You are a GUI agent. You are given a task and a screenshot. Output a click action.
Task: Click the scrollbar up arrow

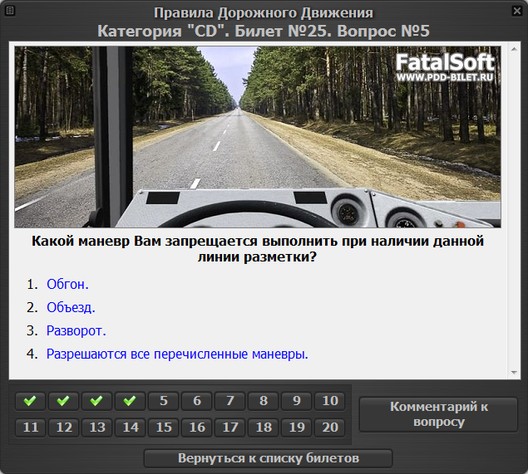[514, 49]
